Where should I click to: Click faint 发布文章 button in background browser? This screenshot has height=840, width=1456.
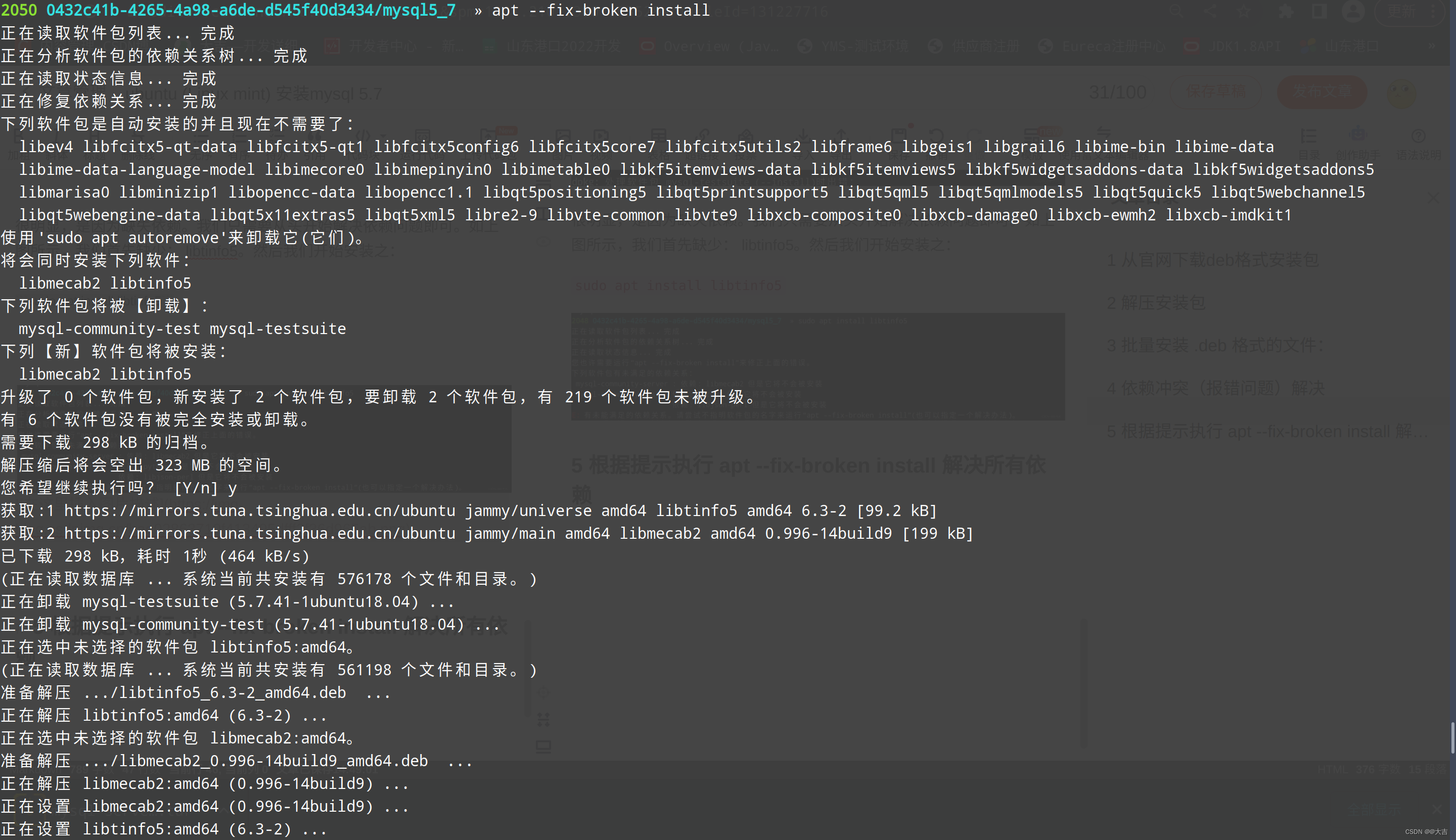pos(1322,91)
